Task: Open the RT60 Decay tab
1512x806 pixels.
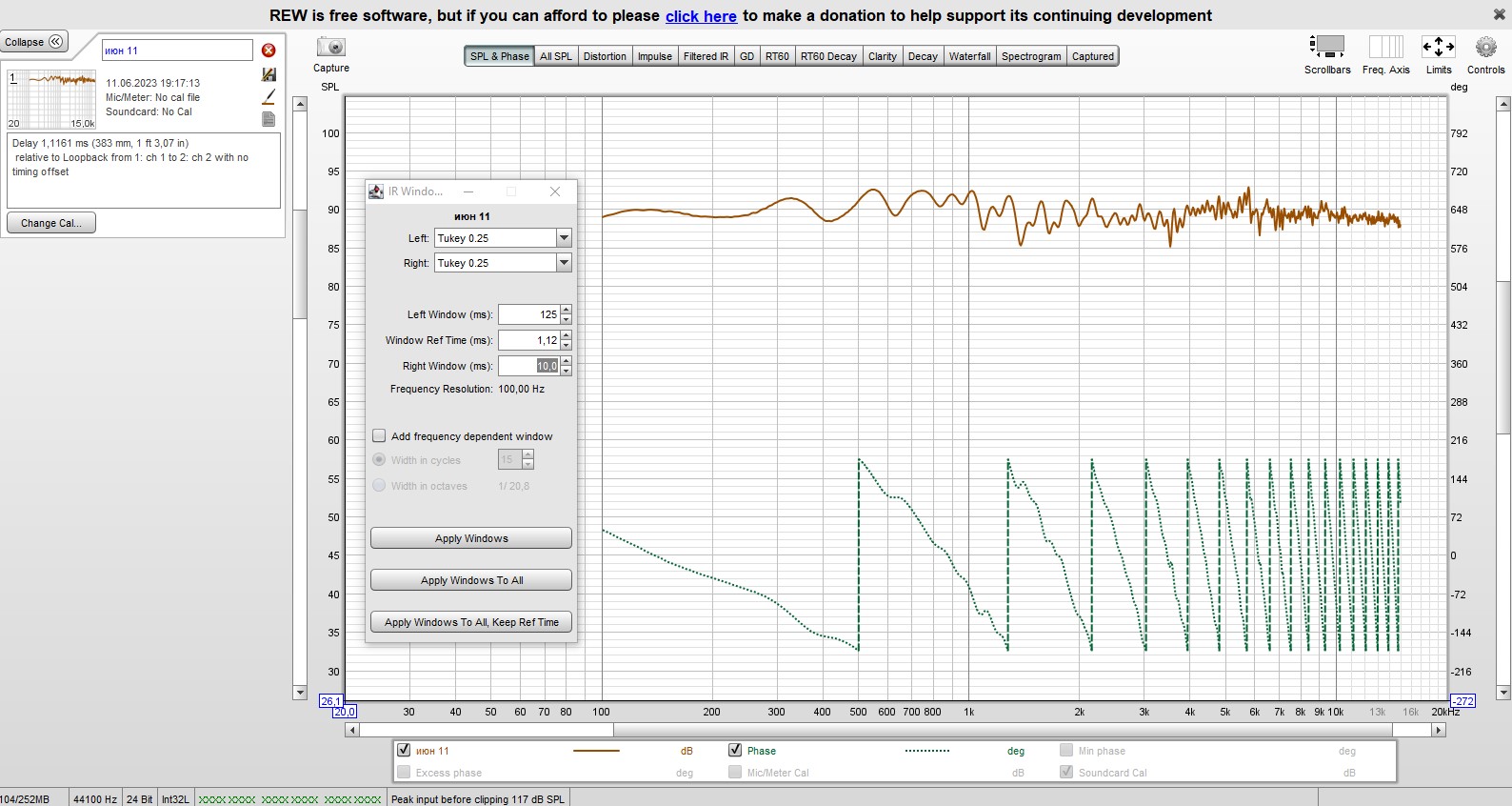Action: click(x=828, y=56)
